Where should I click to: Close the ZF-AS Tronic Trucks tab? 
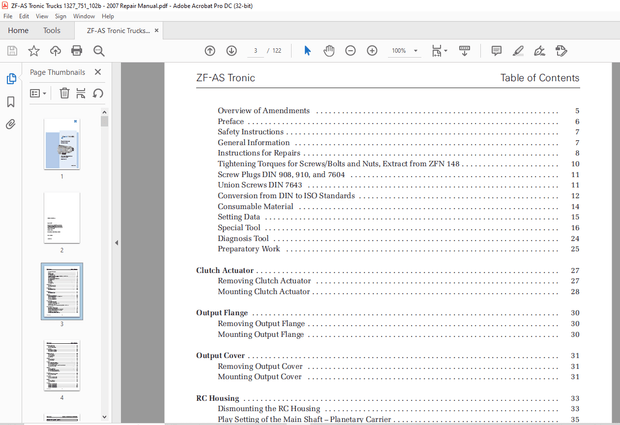(x=157, y=30)
